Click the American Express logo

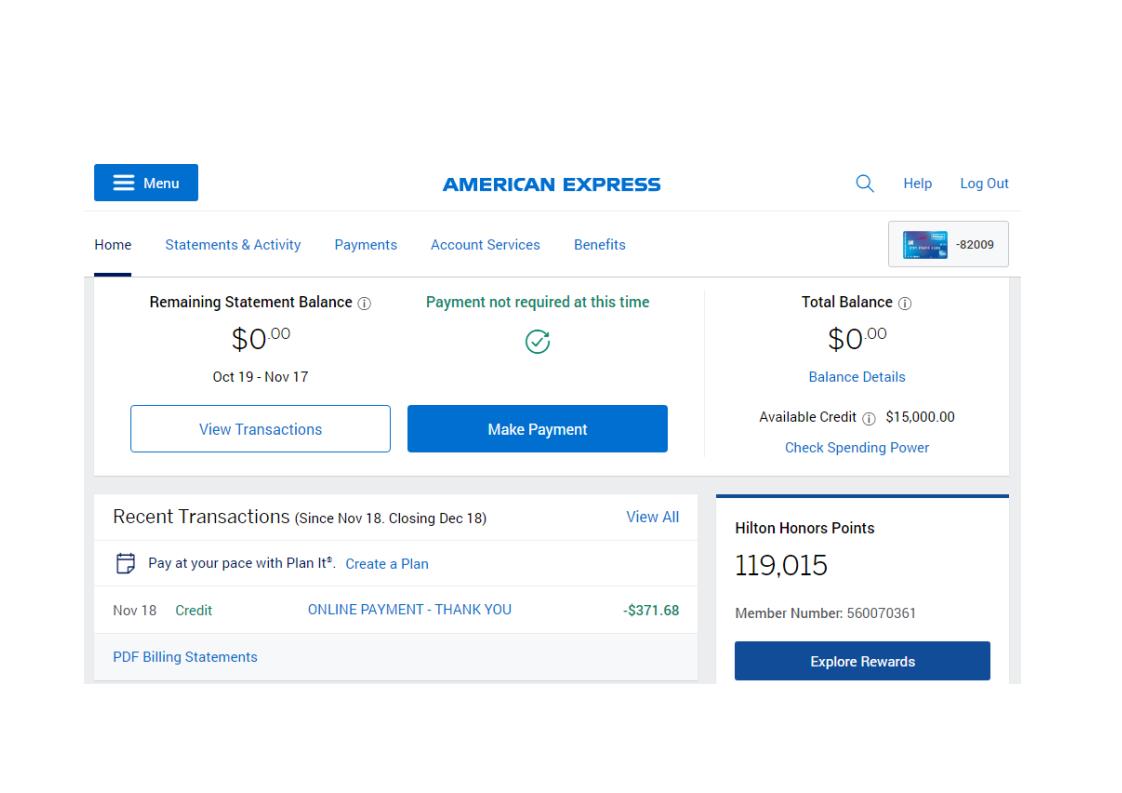(552, 185)
